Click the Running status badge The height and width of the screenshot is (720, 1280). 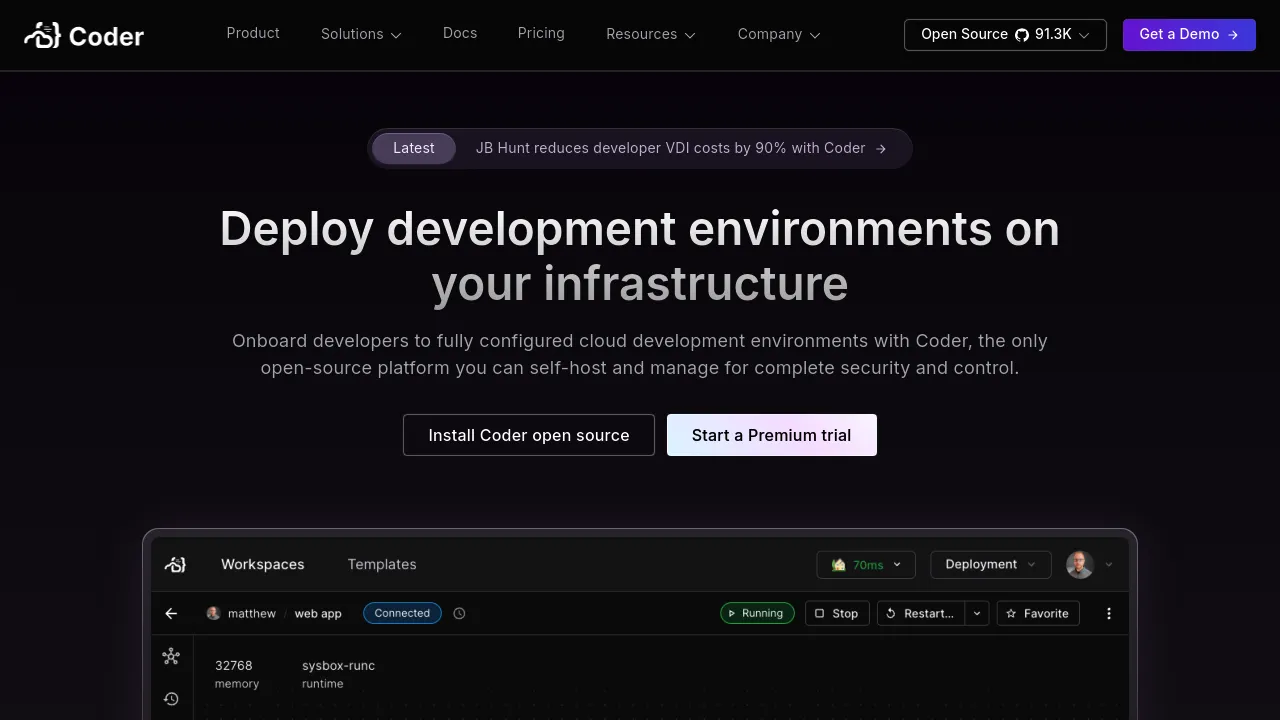pos(757,613)
